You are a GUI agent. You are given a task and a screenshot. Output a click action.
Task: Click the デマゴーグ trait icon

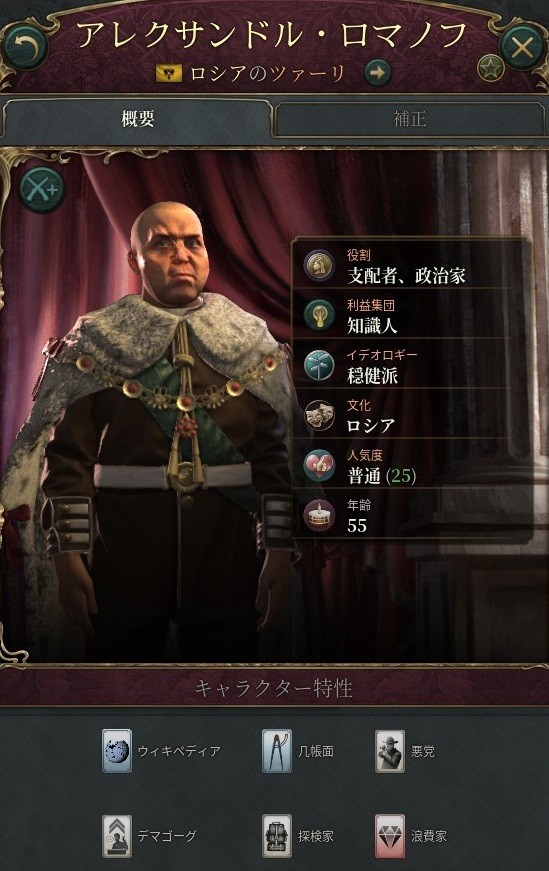[117, 836]
